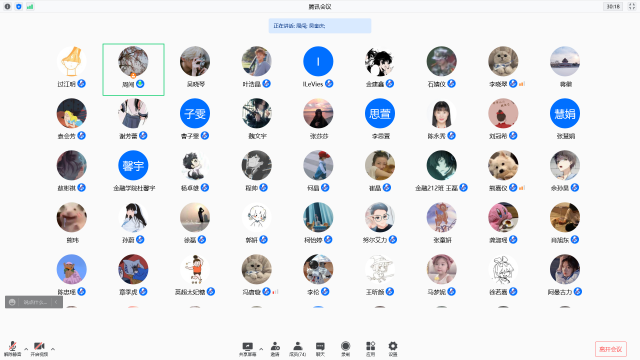Select the ramen-hat cartoon avatar in first row
The image size is (640, 360).
point(72,61)
